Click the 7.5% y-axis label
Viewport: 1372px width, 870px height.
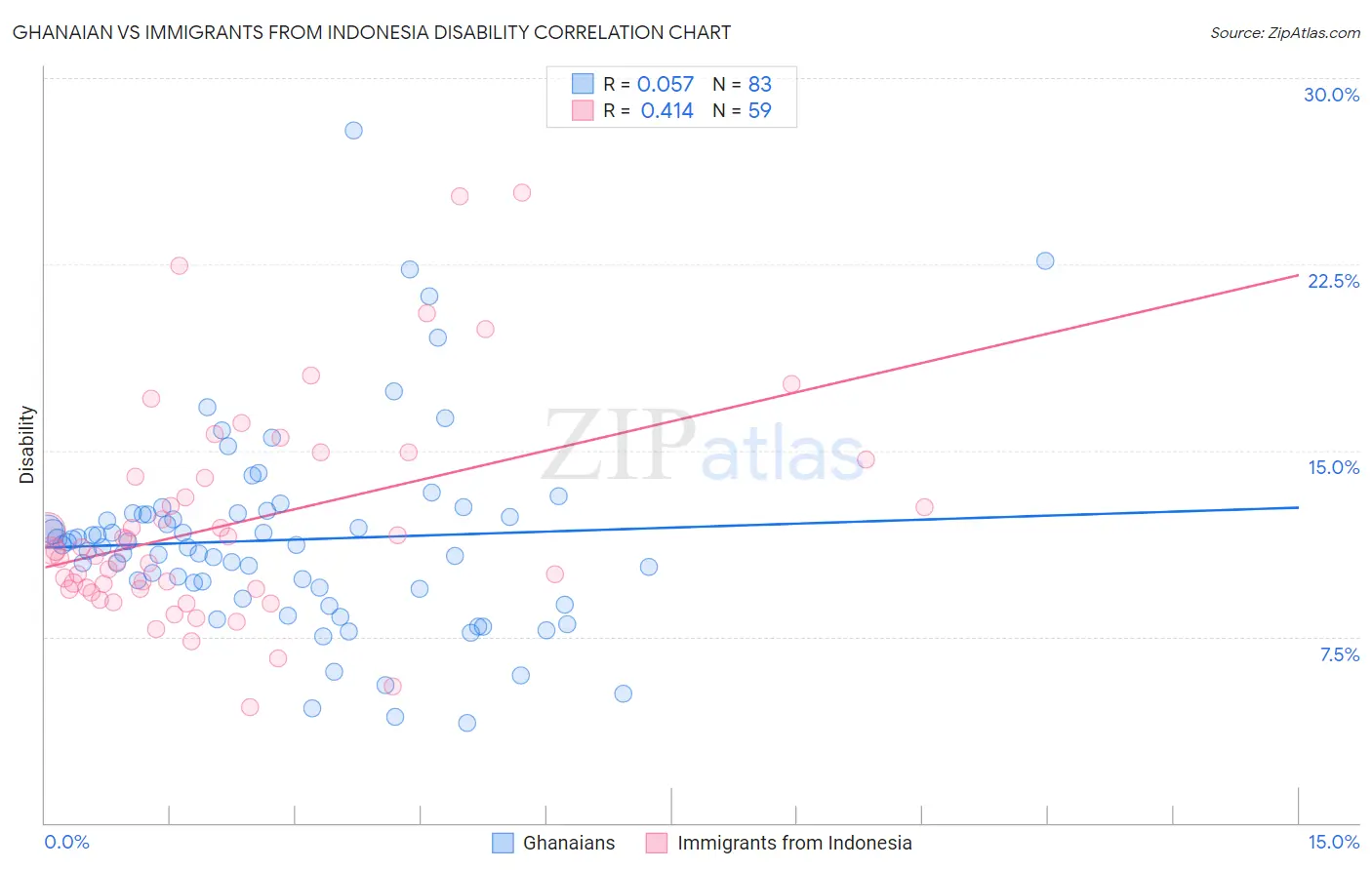[1340, 654]
